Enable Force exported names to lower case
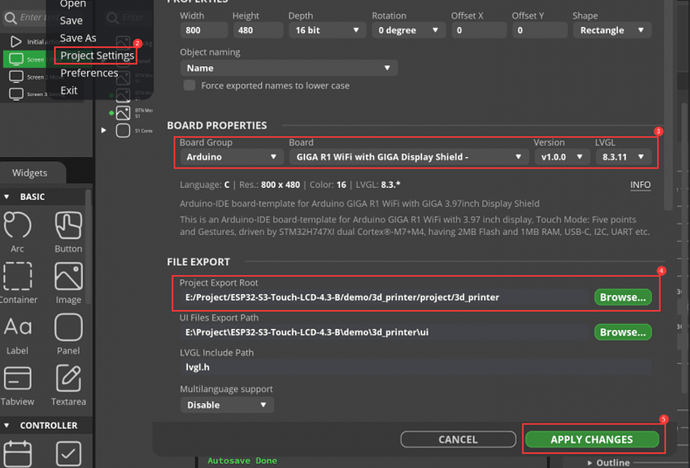The width and height of the screenshot is (690, 468). (x=190, y=85)
